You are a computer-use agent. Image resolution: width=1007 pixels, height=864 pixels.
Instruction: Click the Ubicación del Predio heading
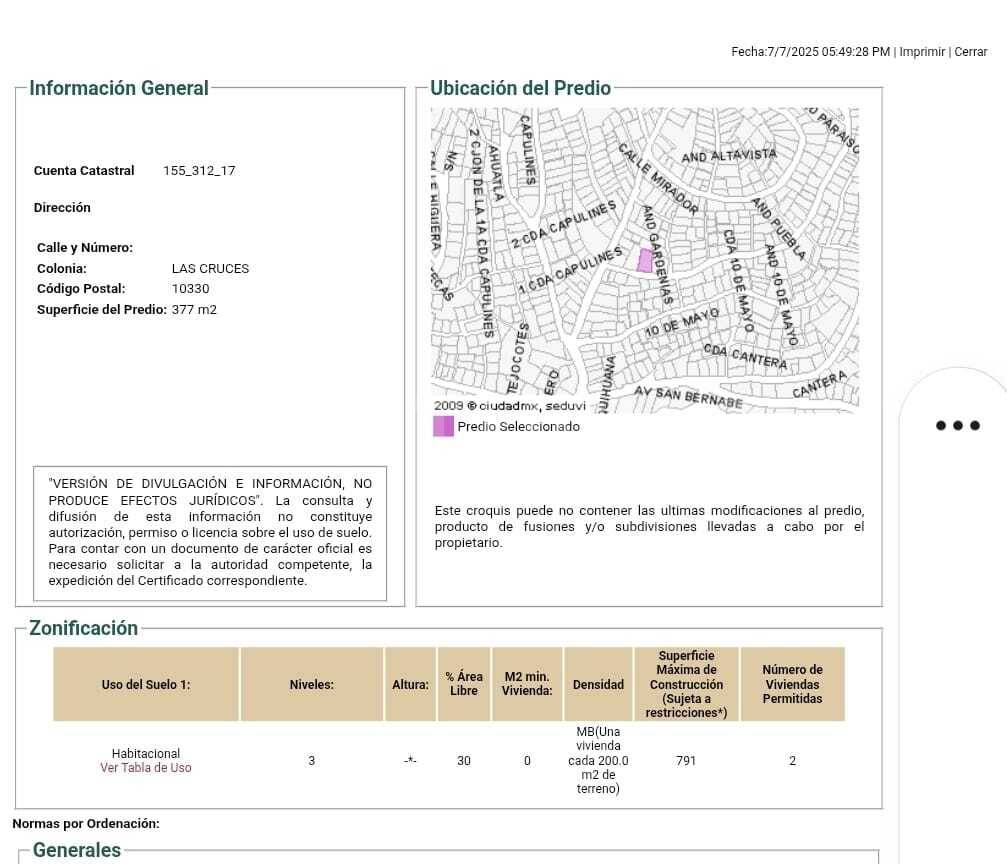[x=520, y=88]
